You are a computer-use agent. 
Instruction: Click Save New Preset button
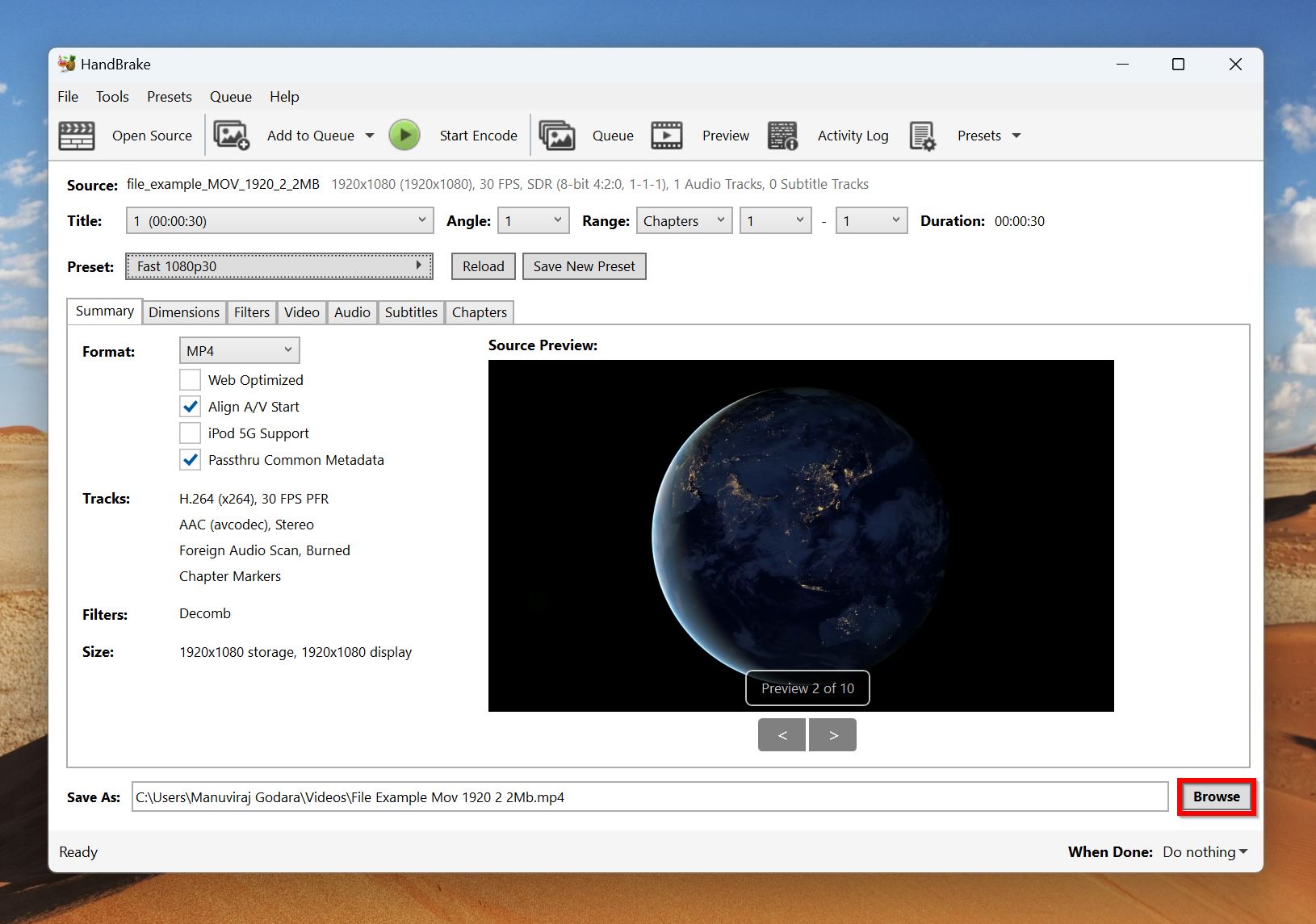pyautogui.click(x=585, y=266)
